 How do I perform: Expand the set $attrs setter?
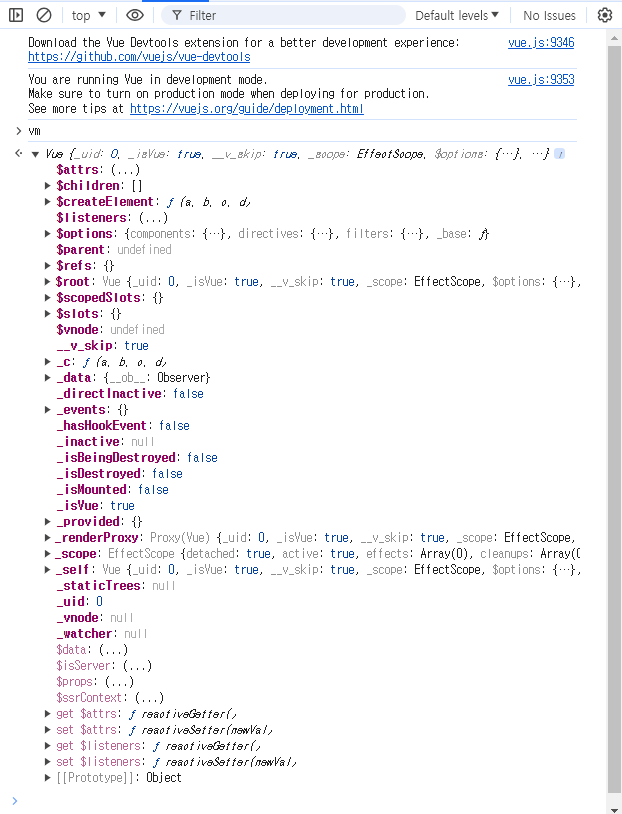(47, 730)
